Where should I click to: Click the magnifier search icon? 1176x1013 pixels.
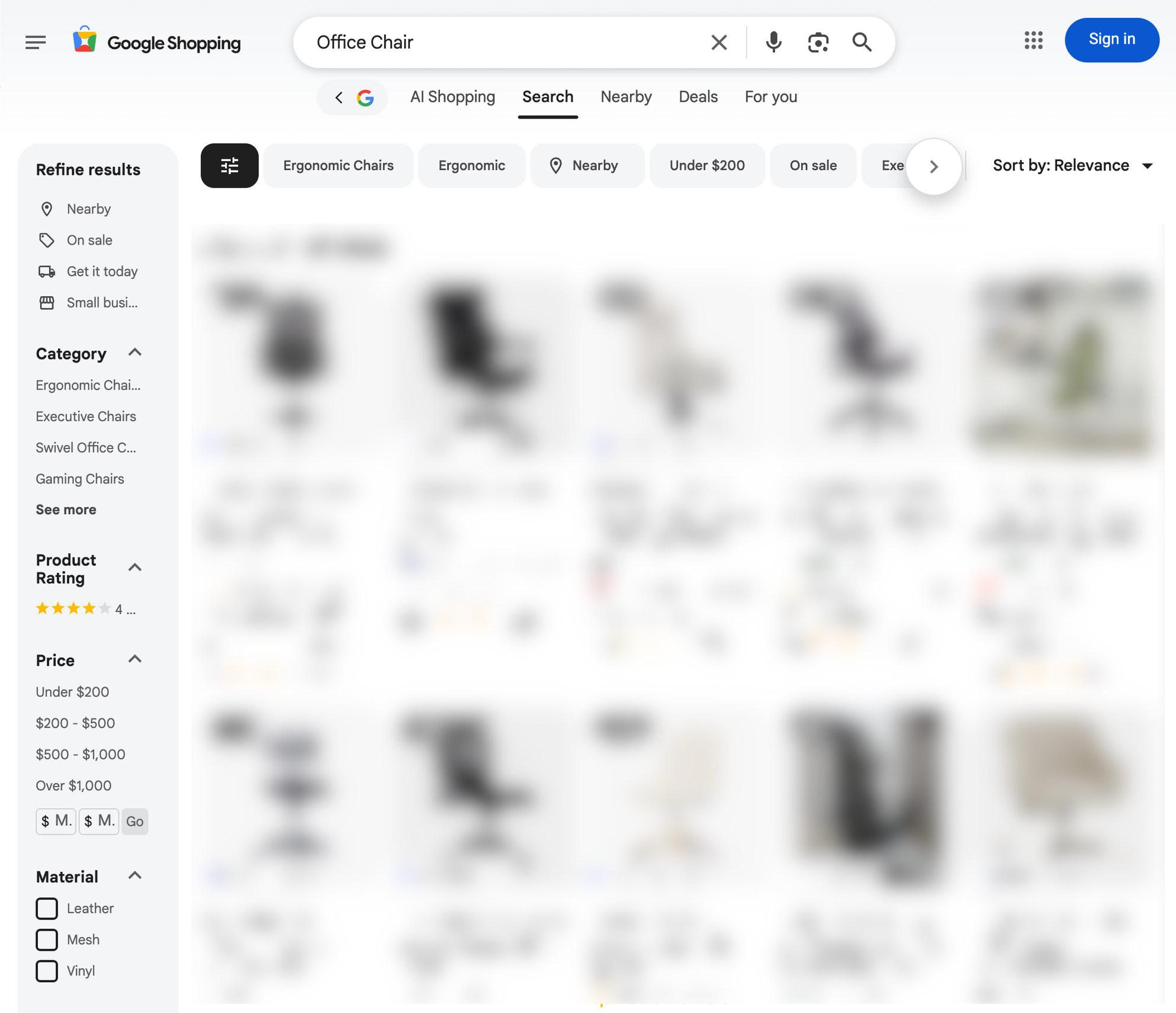862,43
